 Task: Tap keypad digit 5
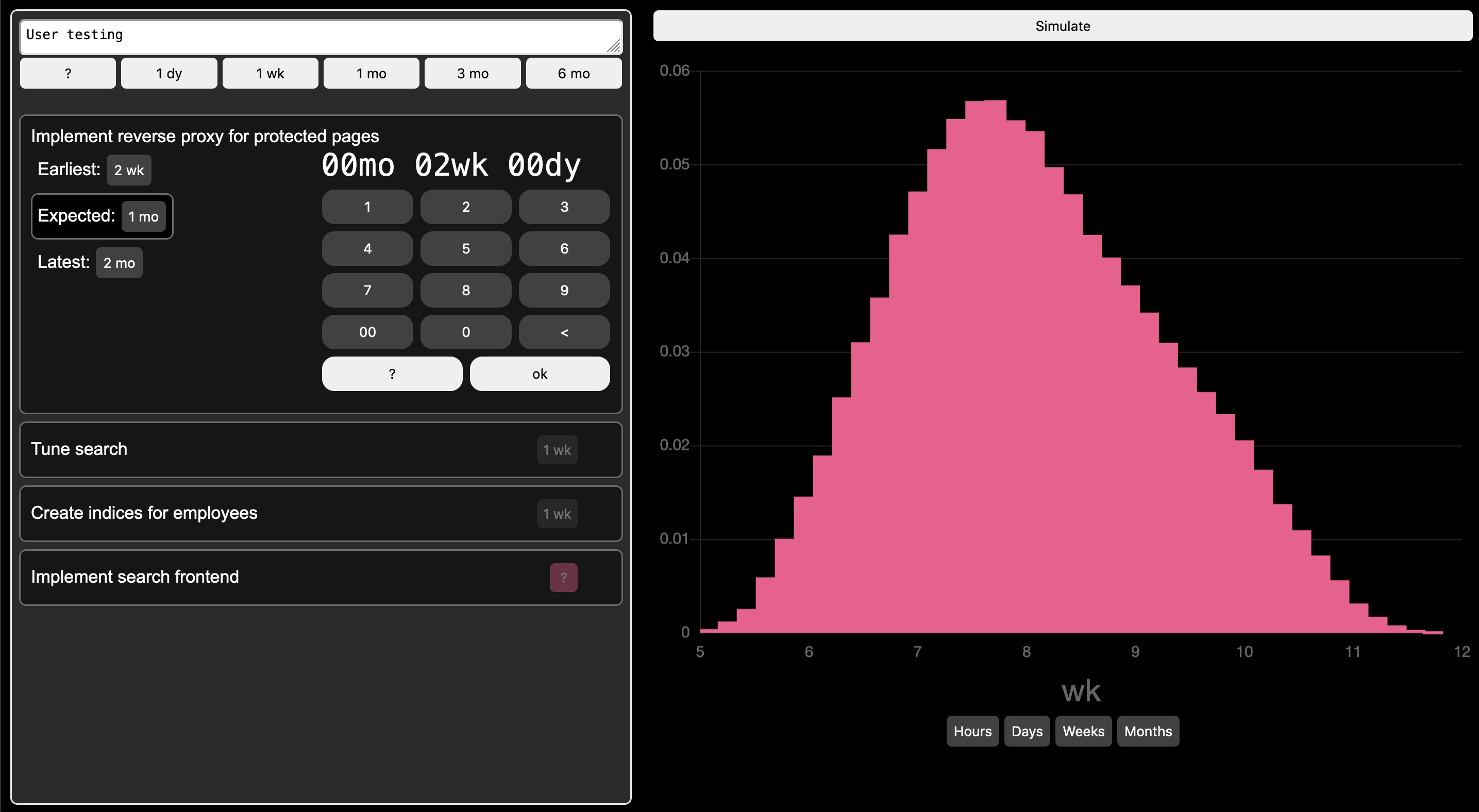point(466,248)
